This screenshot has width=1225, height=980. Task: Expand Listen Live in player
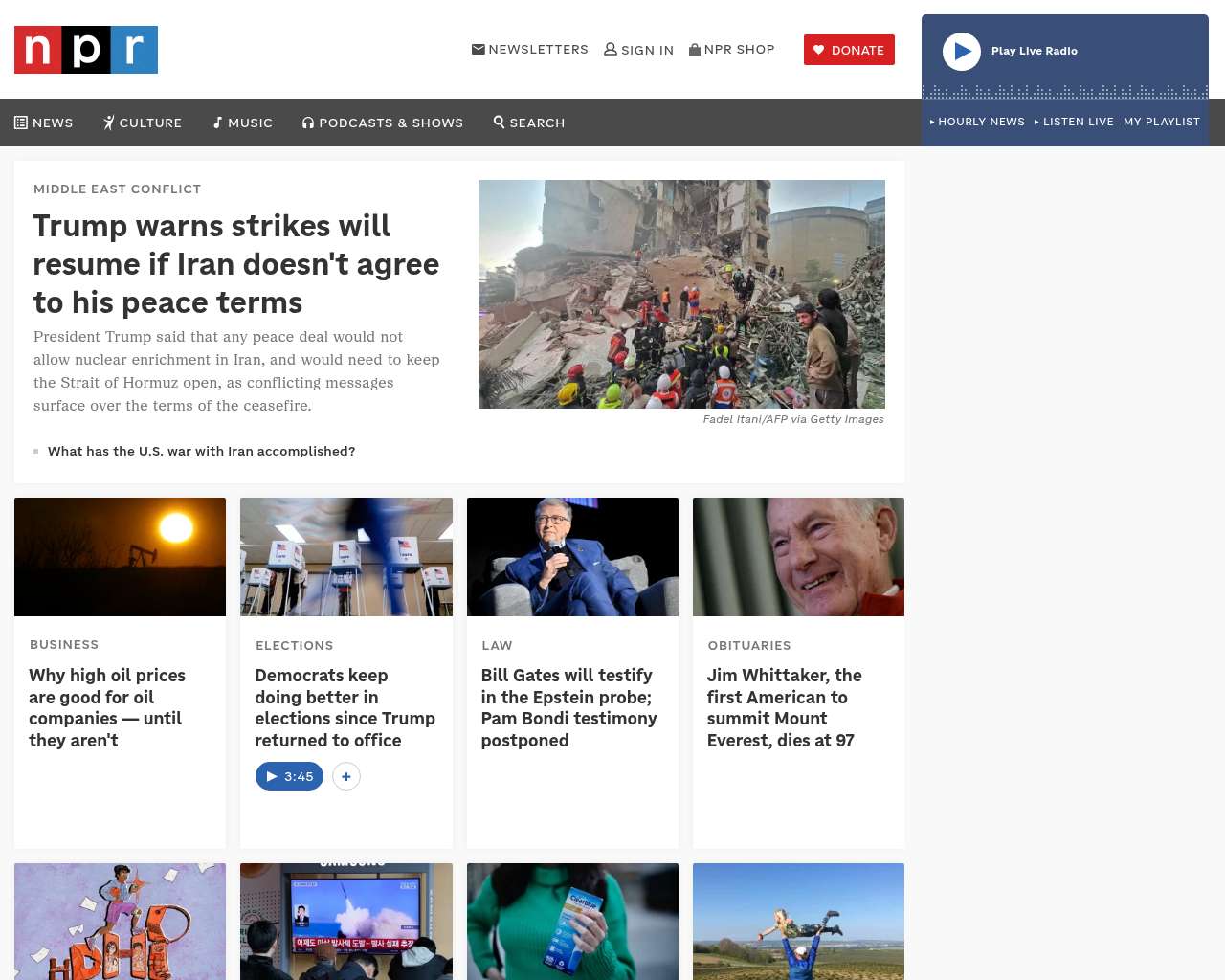tap(1074, 122)
